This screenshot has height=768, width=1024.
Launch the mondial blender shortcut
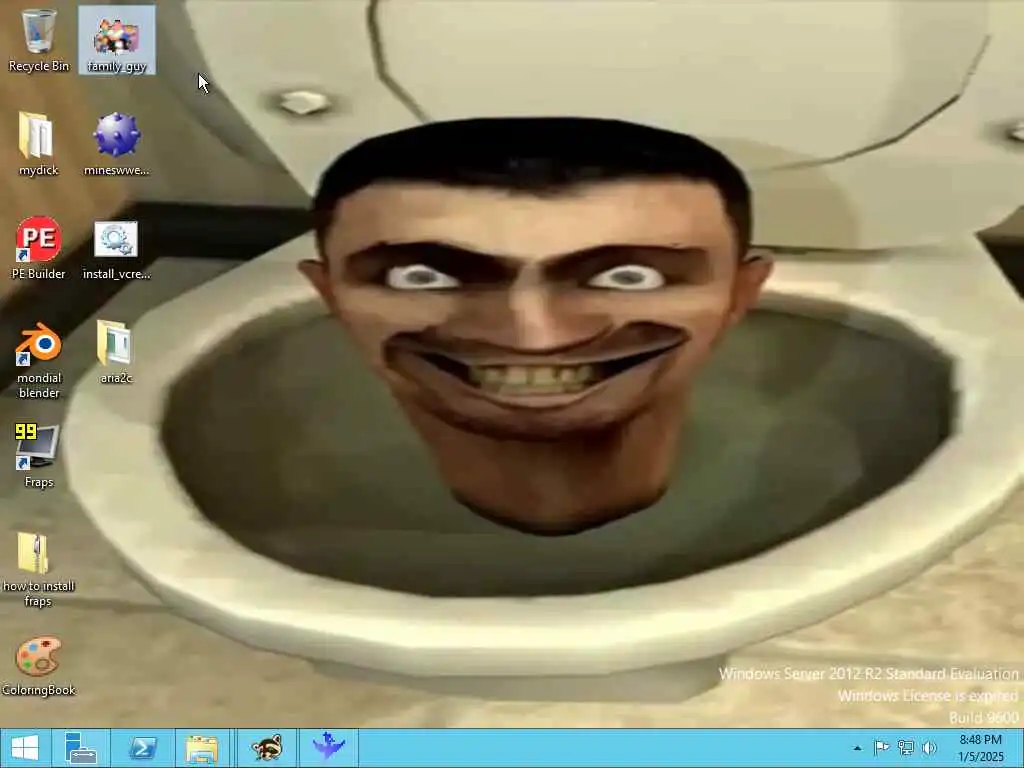coord(39,359)
